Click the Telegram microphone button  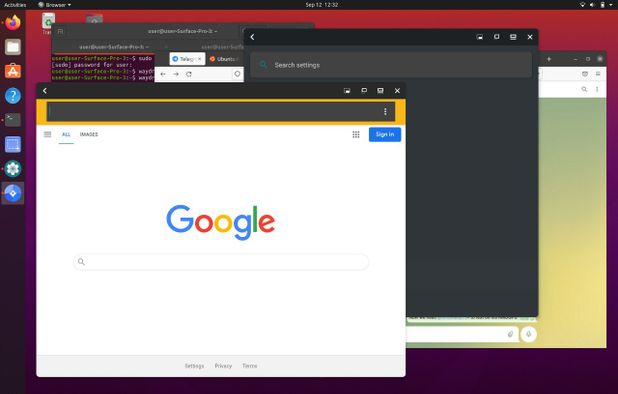(529, 334)
